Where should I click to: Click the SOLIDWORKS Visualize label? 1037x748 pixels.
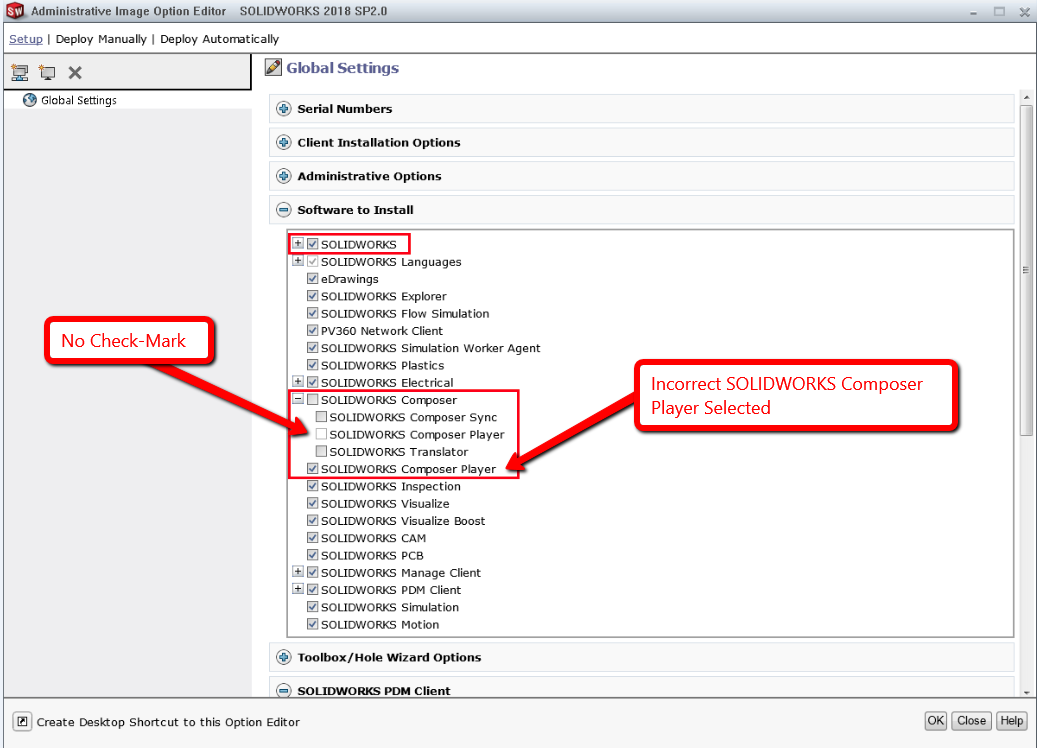point(385,503)
